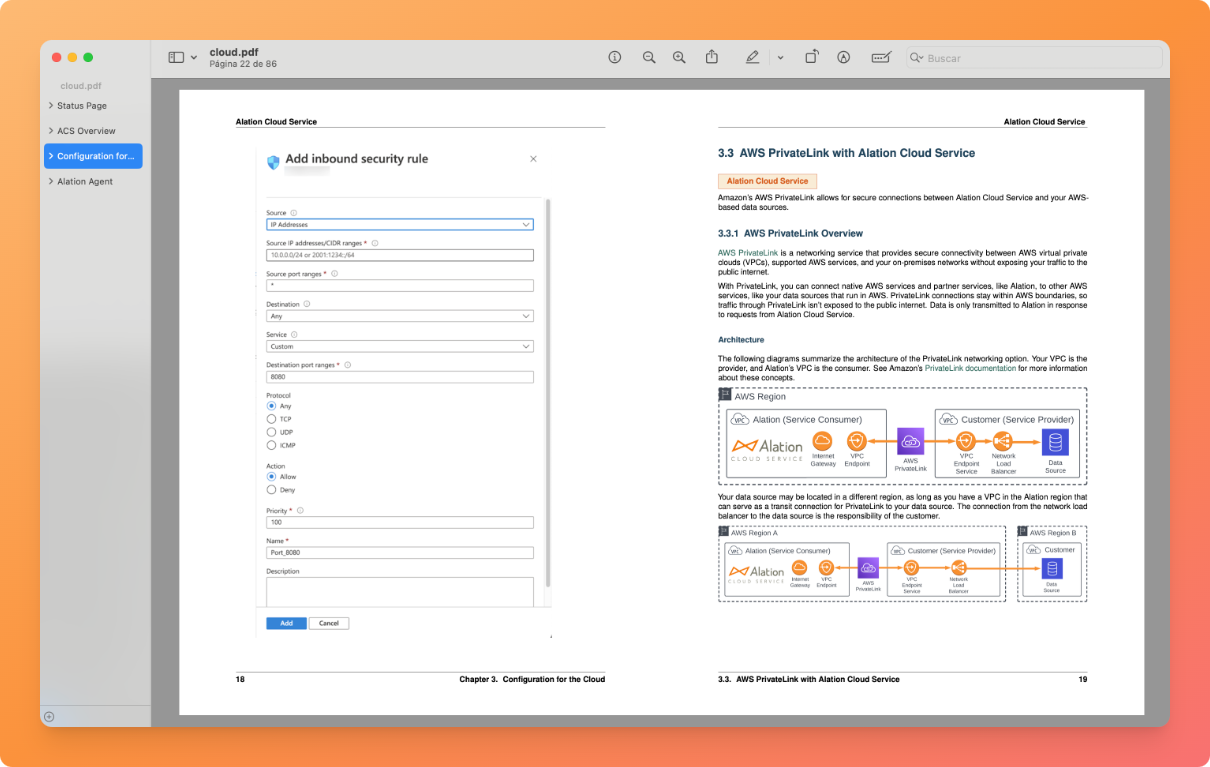Expand ACS Overview outline entry
This screenshot has height=767, width=1210.
point(51,130)
